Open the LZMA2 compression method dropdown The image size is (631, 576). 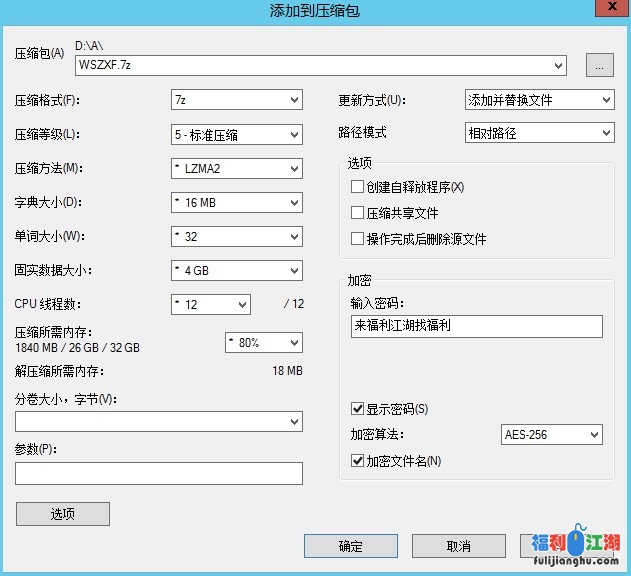click(x=236, y=168)
